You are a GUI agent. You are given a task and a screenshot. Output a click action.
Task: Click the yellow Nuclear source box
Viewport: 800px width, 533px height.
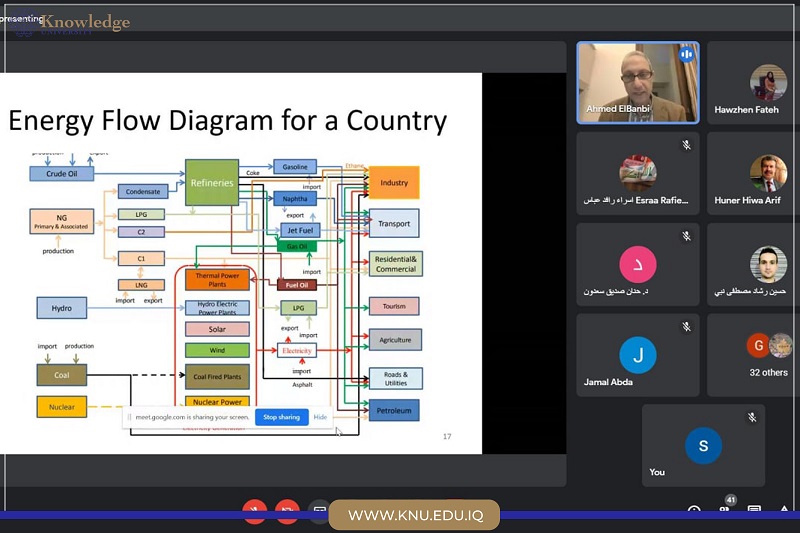62,407
